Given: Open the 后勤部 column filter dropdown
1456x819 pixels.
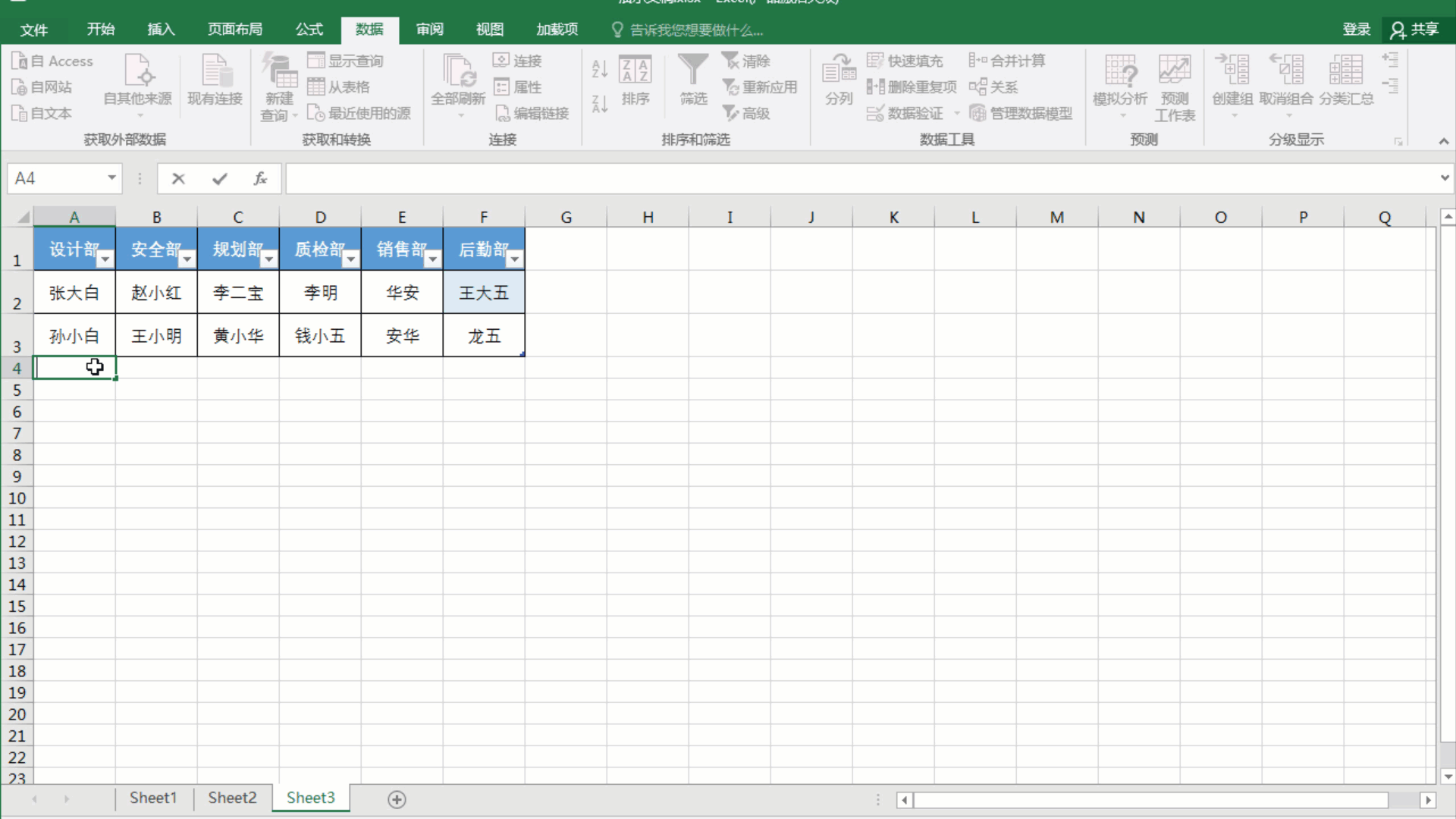Looking at the screenshot, I should [x=515, y=259].
